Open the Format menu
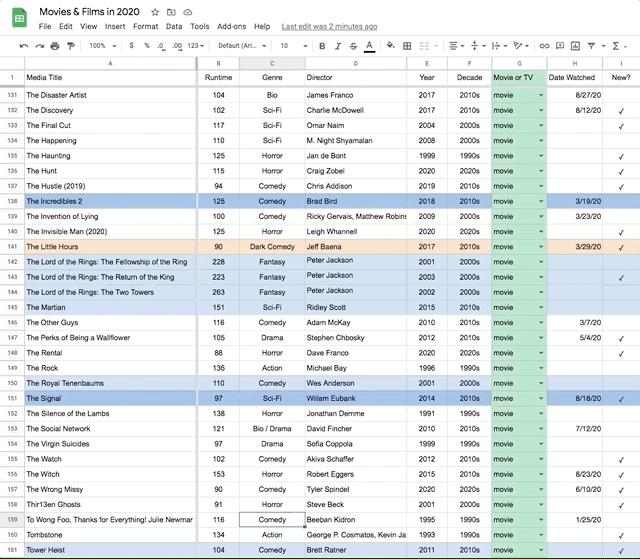The image size is (640, 559). point(145,27)
